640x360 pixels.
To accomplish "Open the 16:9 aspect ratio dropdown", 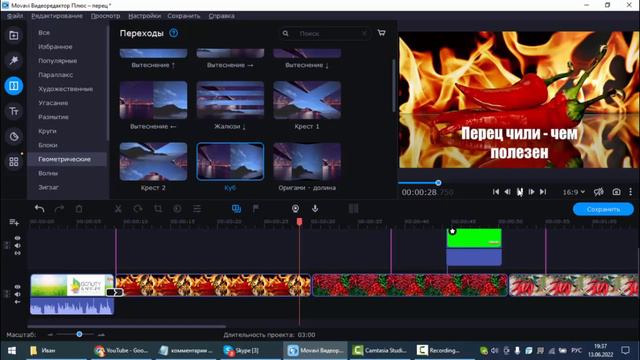I will (x=573, y=192).
